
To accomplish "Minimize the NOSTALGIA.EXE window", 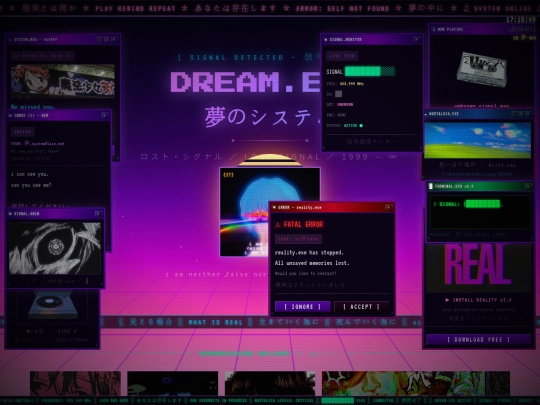I will click(514, 113).
